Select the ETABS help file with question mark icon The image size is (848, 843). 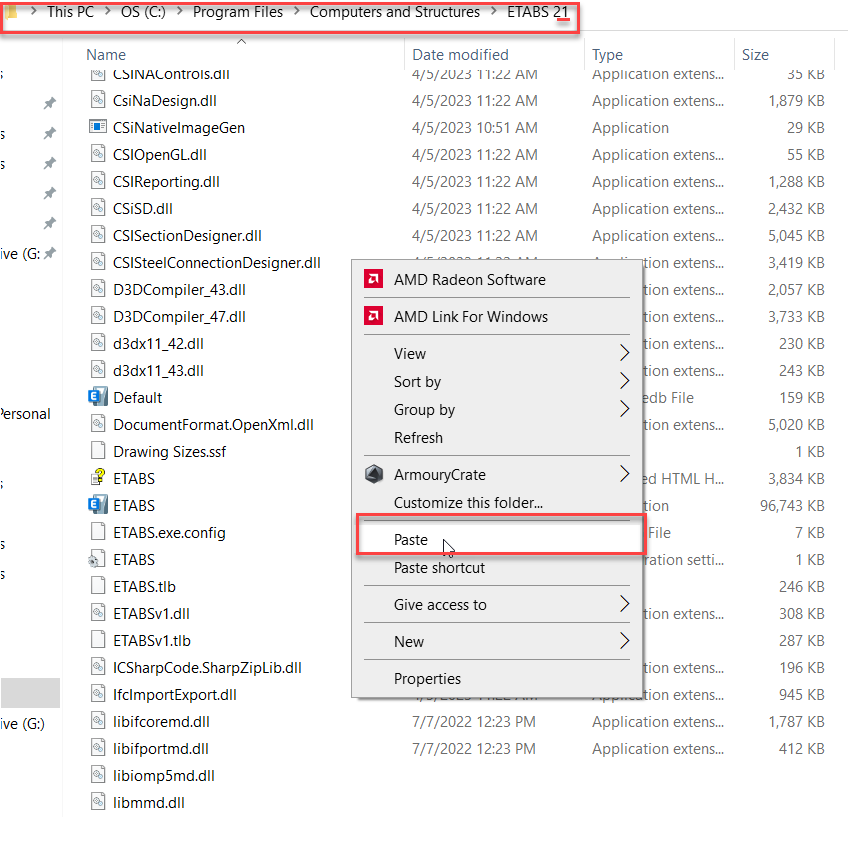[97, 478]
